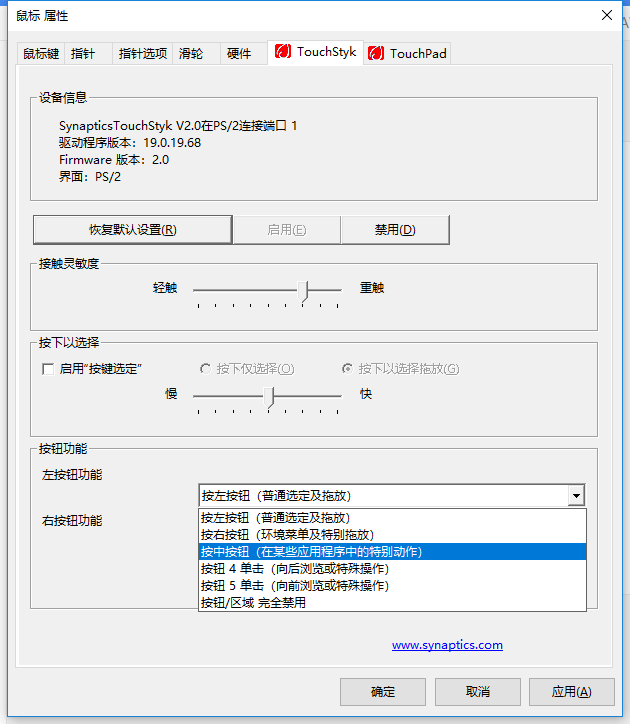630x724 pixels.
Task: Enable the 启用"按键选定" checkbox
Action: point(48,369)
